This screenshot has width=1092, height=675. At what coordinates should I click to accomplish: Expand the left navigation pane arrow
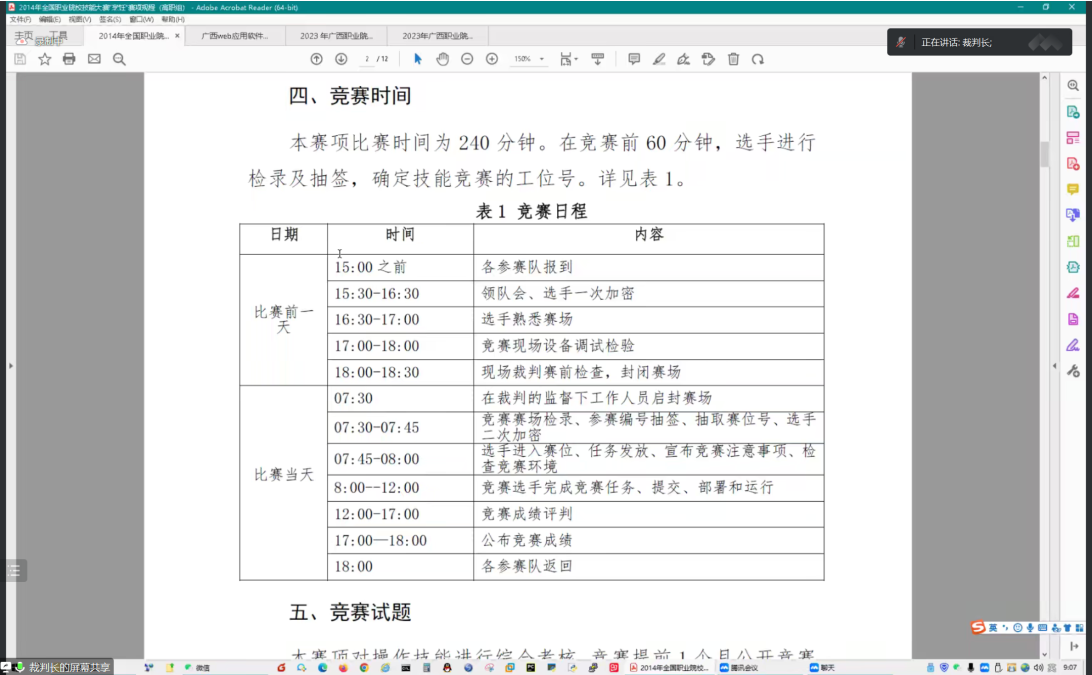[10, 366]
